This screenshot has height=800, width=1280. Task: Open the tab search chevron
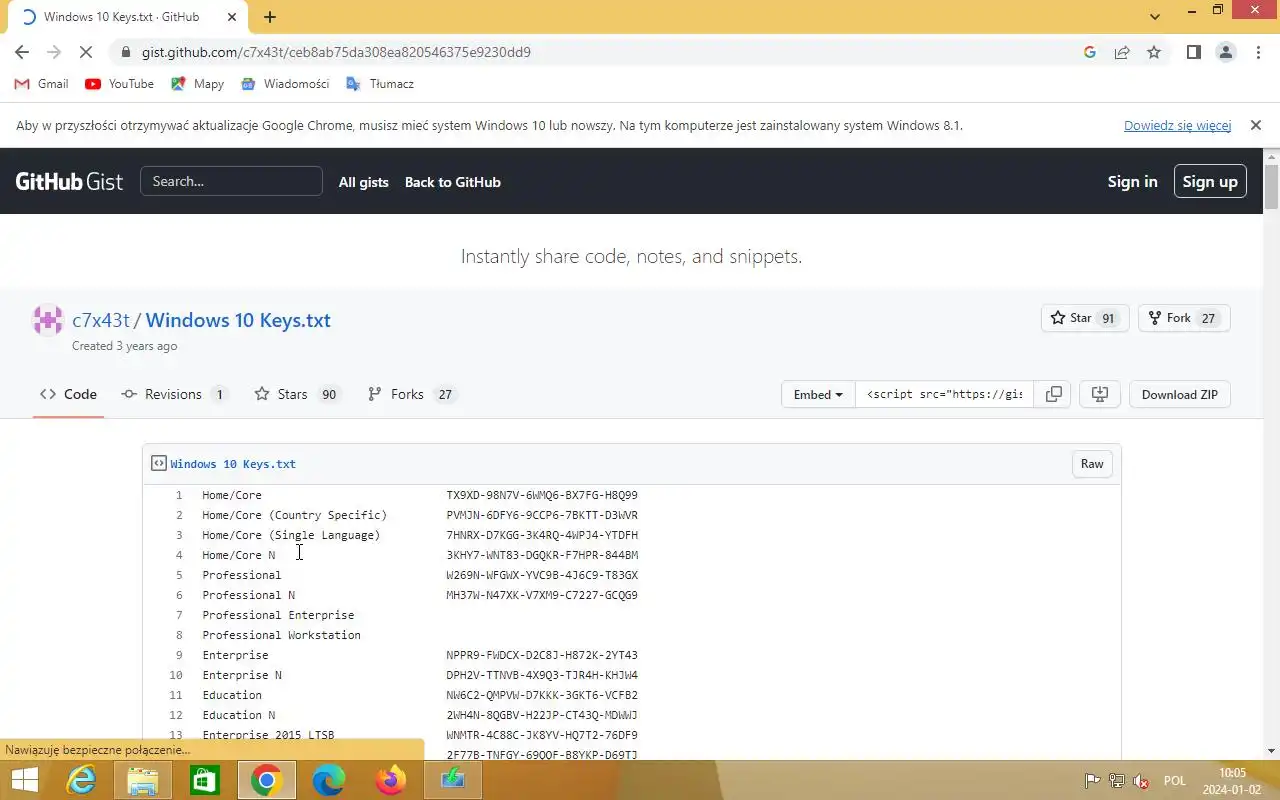pos(1156,17)
